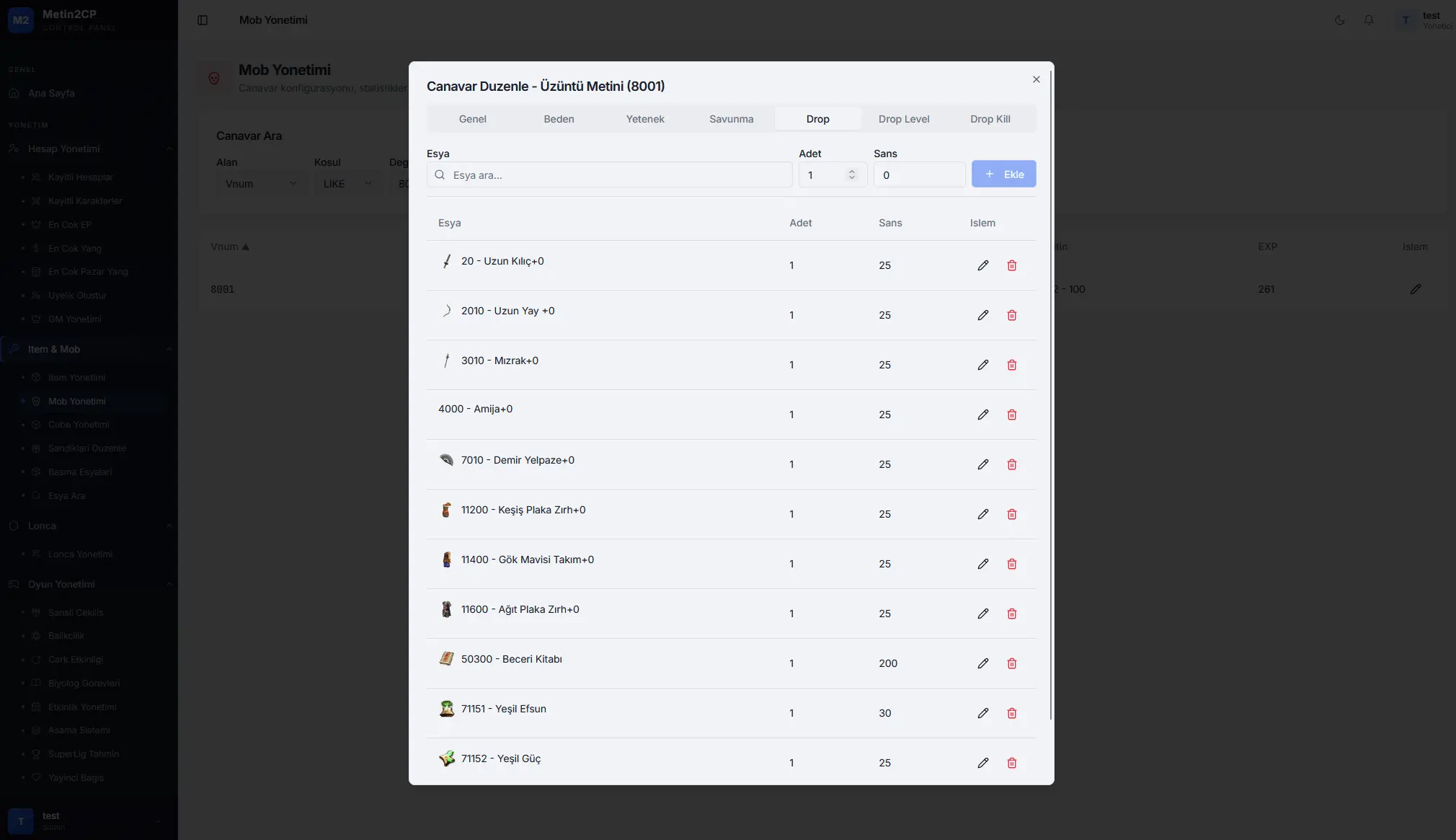This screenshot has width=1456, height=840.
Task: Delete the Uzun Kılıç+0 drop row
Action: click(x=1011, y=265)
